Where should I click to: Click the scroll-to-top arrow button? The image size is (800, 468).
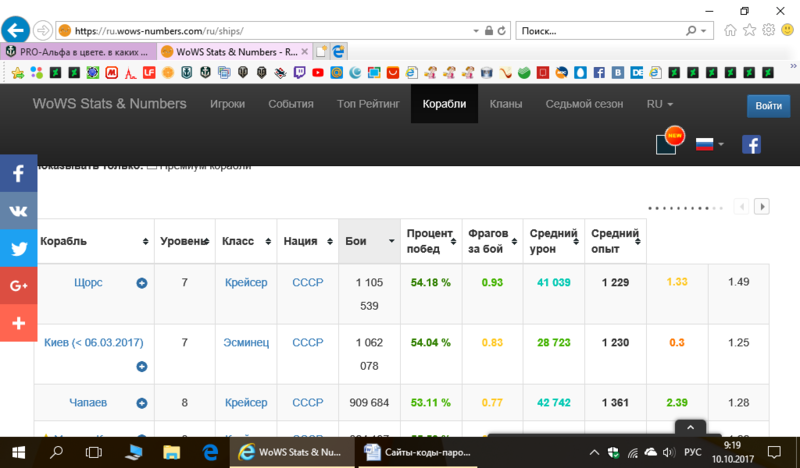pos(690,428)
